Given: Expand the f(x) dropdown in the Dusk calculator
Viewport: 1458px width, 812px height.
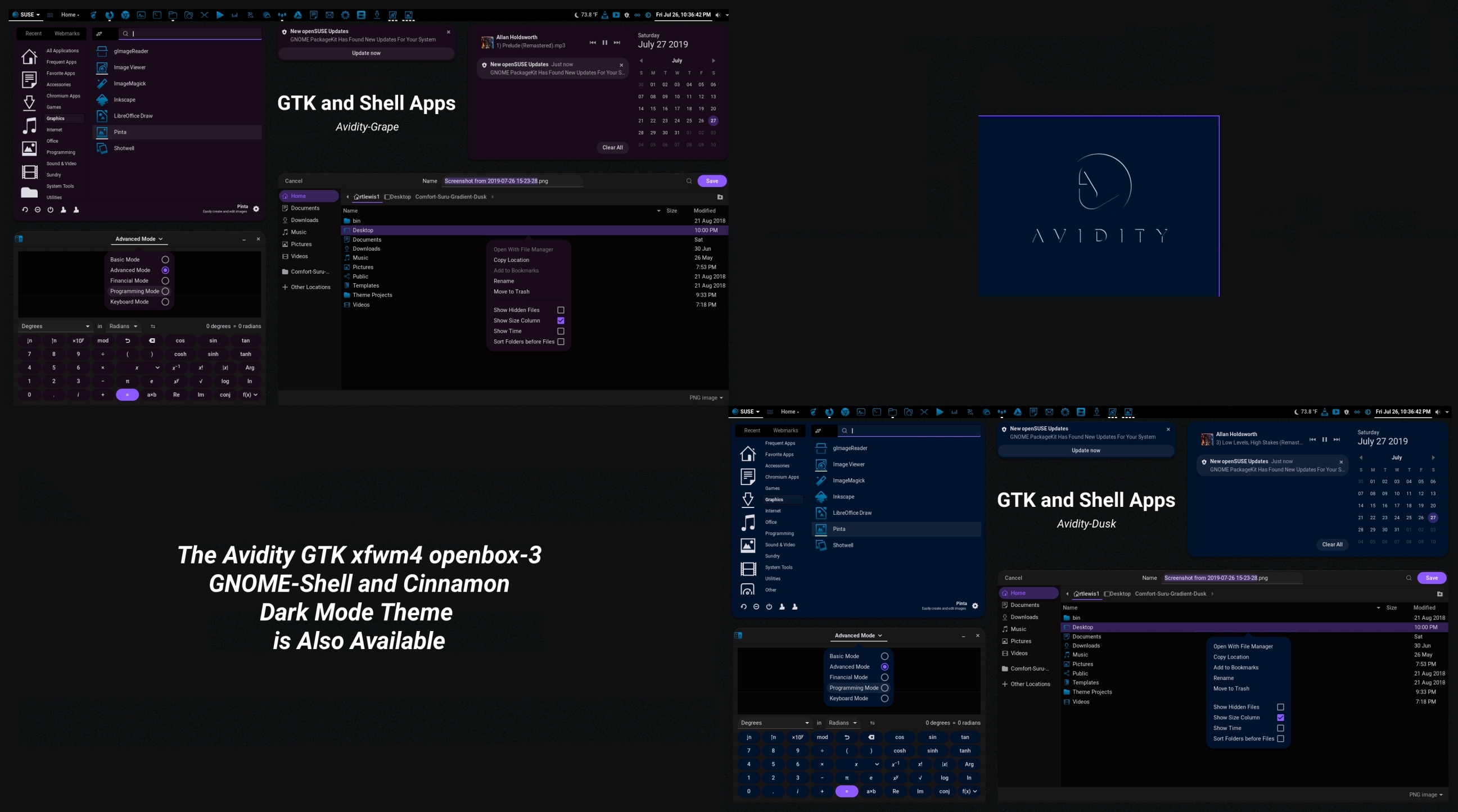Looking at the screenshot, I should click(x=969, y=791).
